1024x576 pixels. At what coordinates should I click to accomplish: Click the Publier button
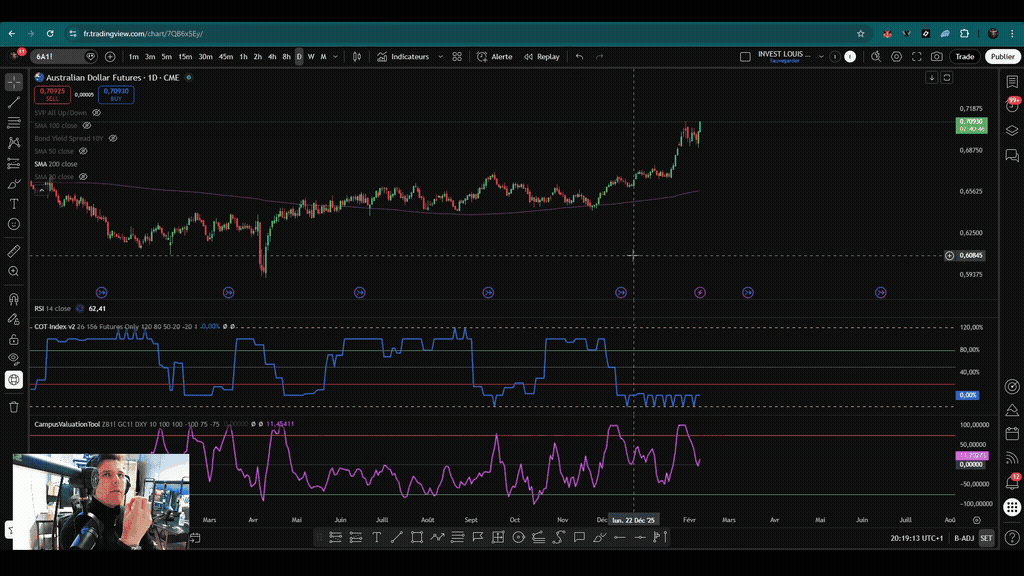[x=1002, y=57]
